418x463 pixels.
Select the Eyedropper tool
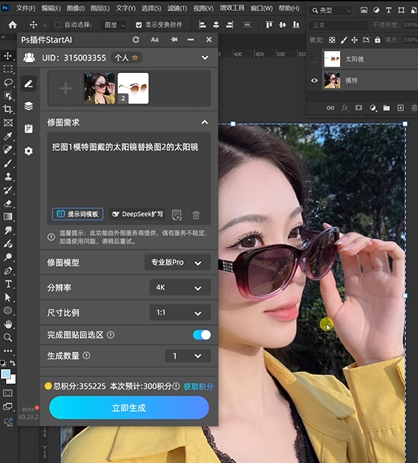8,136
